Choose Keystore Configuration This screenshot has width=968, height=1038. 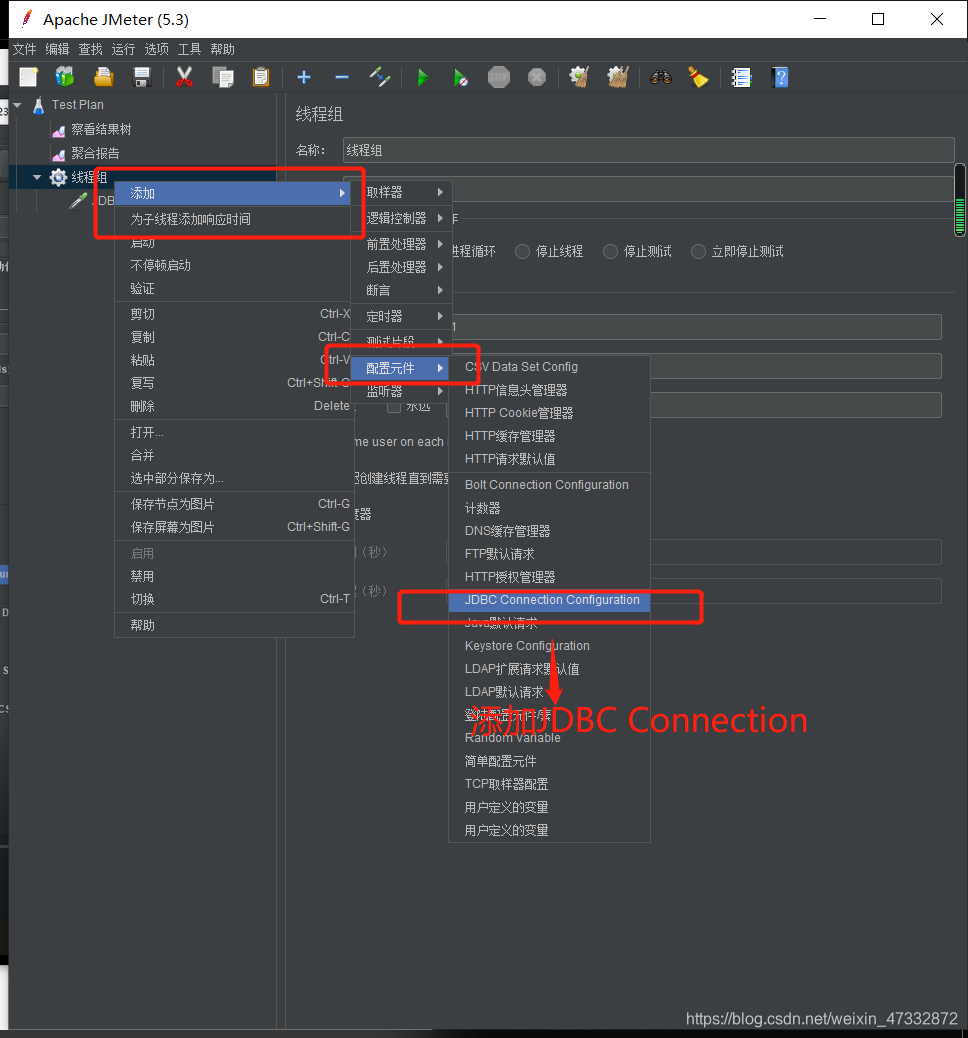pos(549,646)
